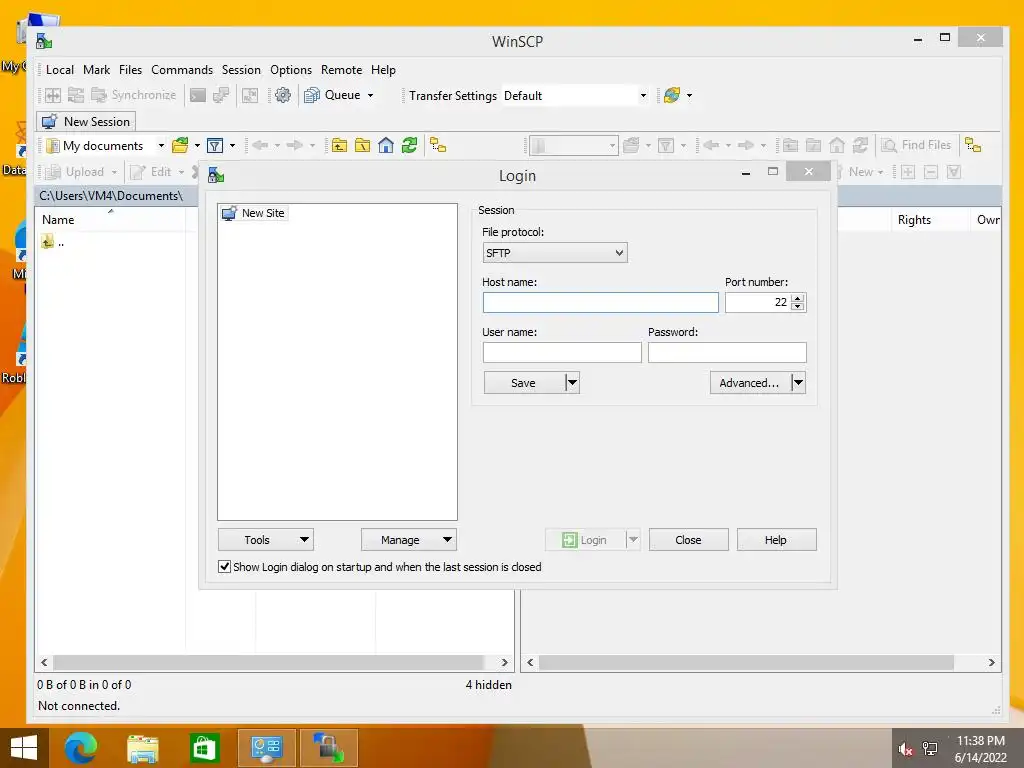1024x768 pixels.
Task: Click the Edit toolbar button
Action: [152, 172]
